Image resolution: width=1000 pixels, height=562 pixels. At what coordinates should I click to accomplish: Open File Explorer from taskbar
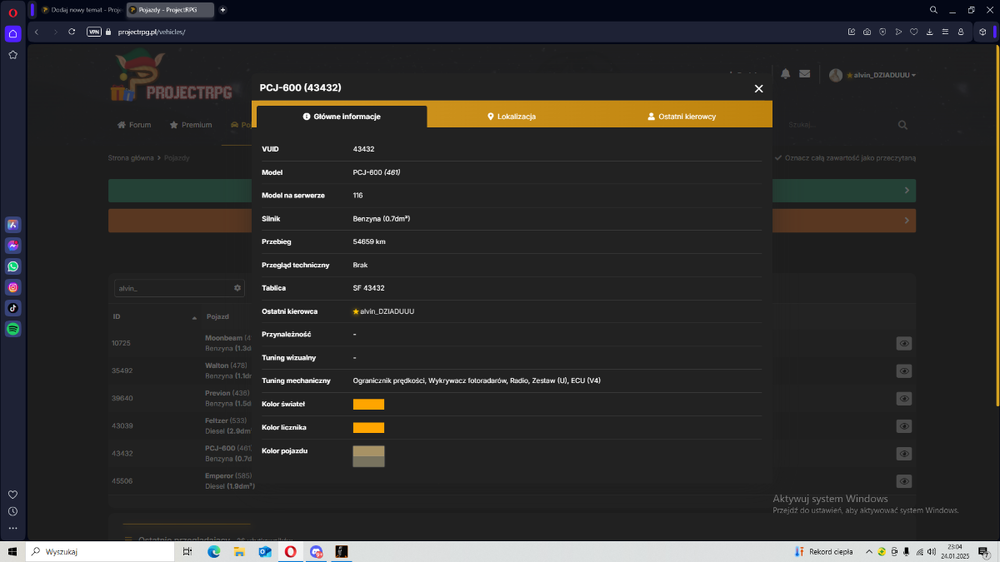(239, 552)
